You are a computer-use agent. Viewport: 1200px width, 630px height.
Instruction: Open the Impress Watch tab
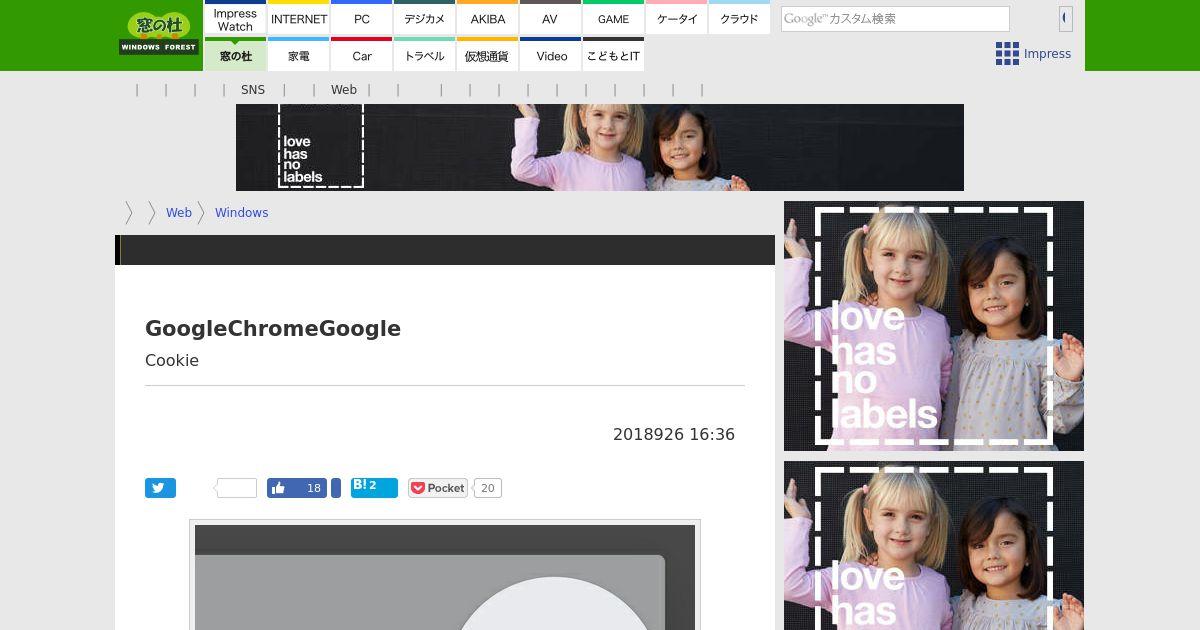pos(235,18)
